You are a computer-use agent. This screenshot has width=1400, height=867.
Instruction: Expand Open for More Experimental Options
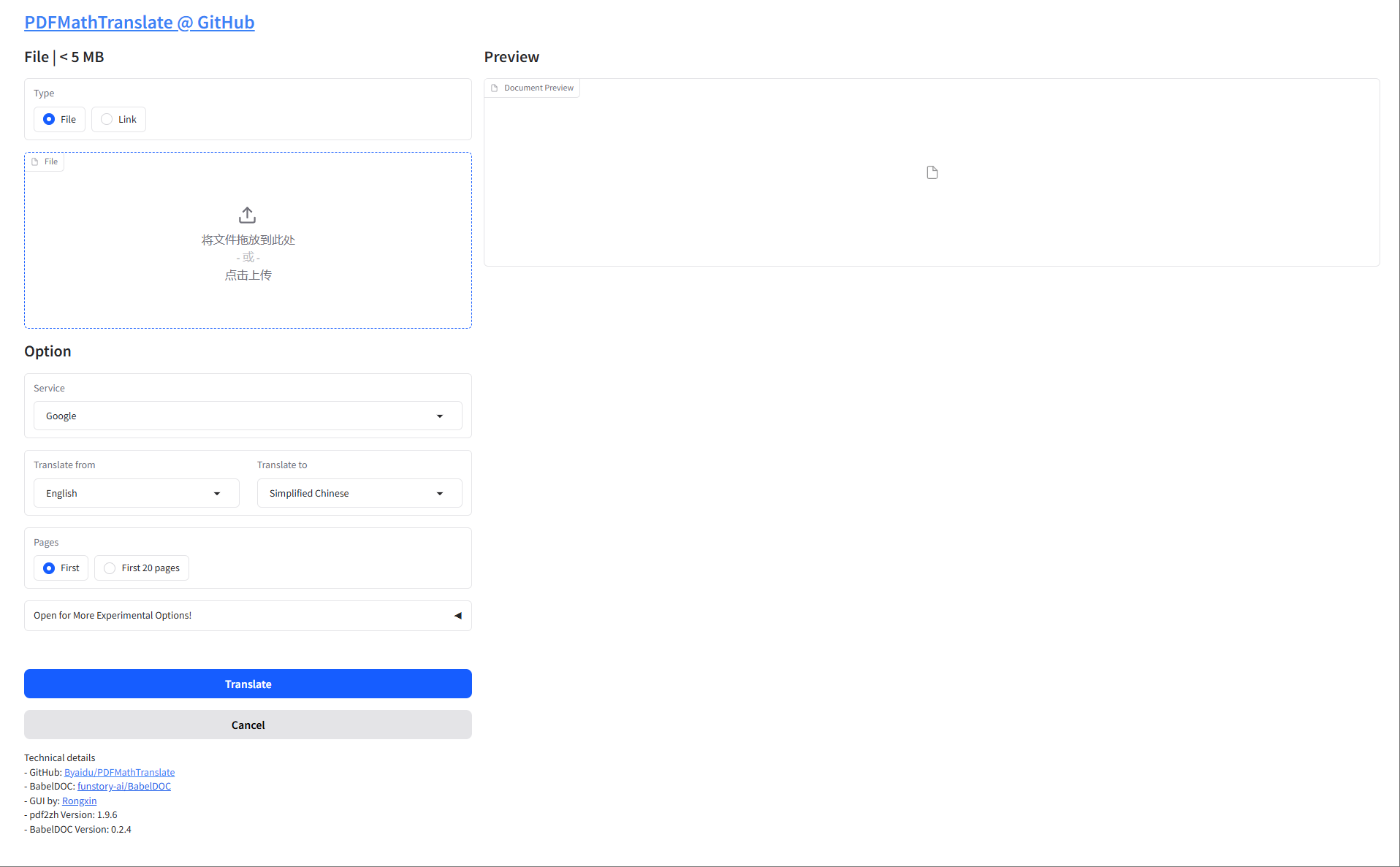point(248,616)
